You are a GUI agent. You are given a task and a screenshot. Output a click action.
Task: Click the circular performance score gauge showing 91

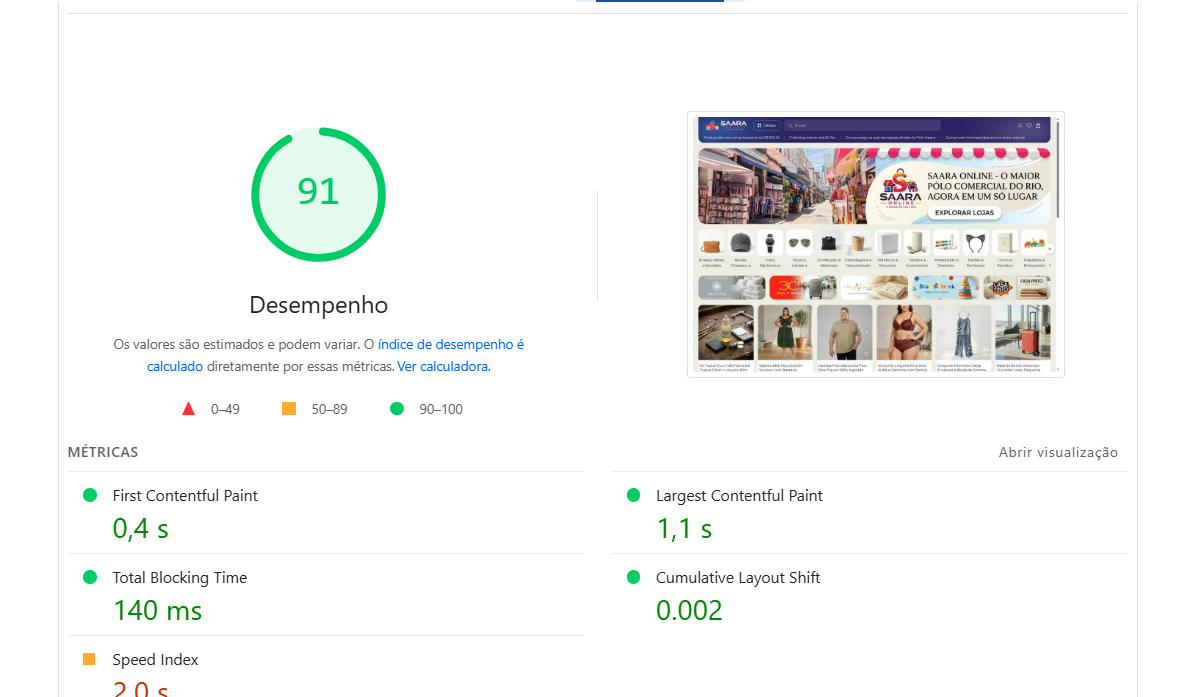[x=318, y=194]
